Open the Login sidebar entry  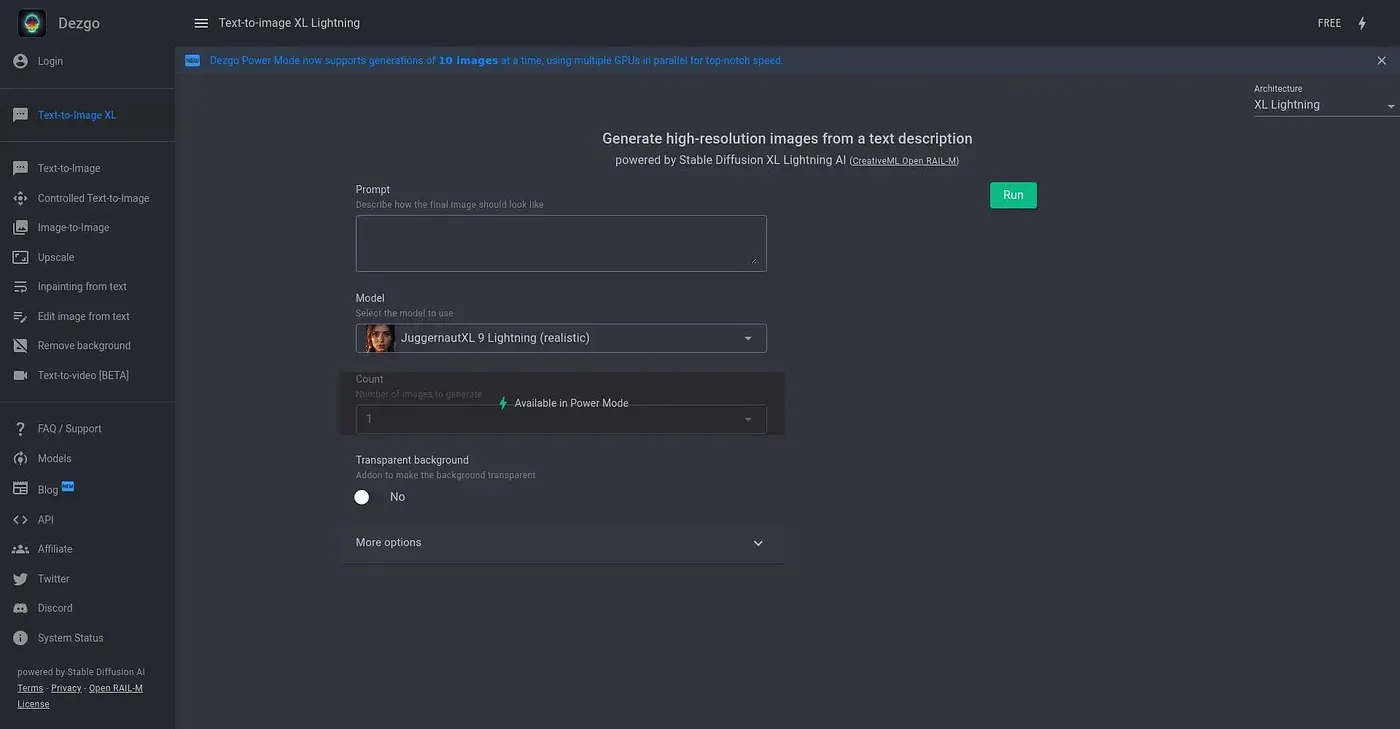coord(87,61)
